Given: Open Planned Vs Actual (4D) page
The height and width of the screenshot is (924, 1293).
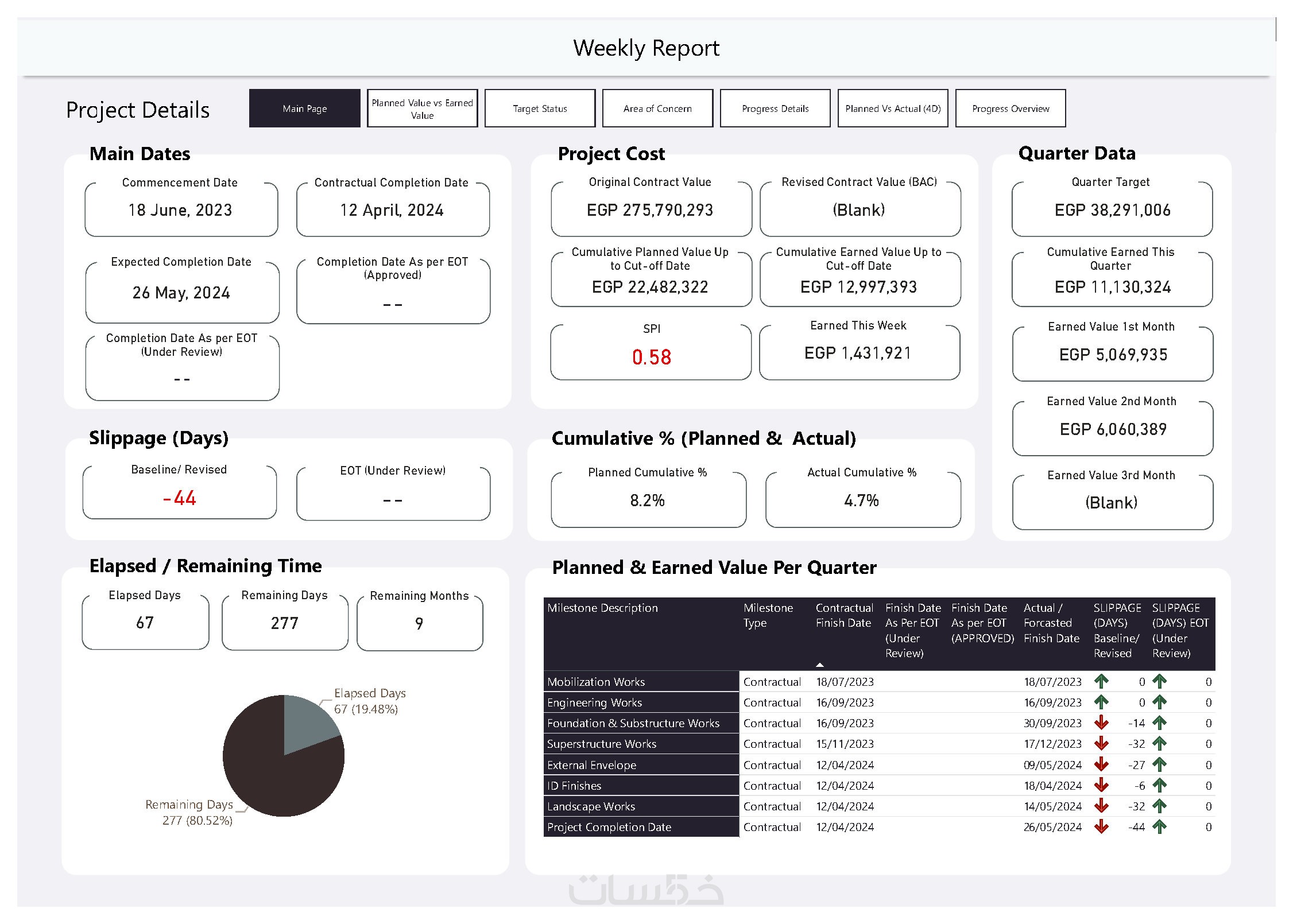Looking at the screenshot, I should tap(893, 108).
